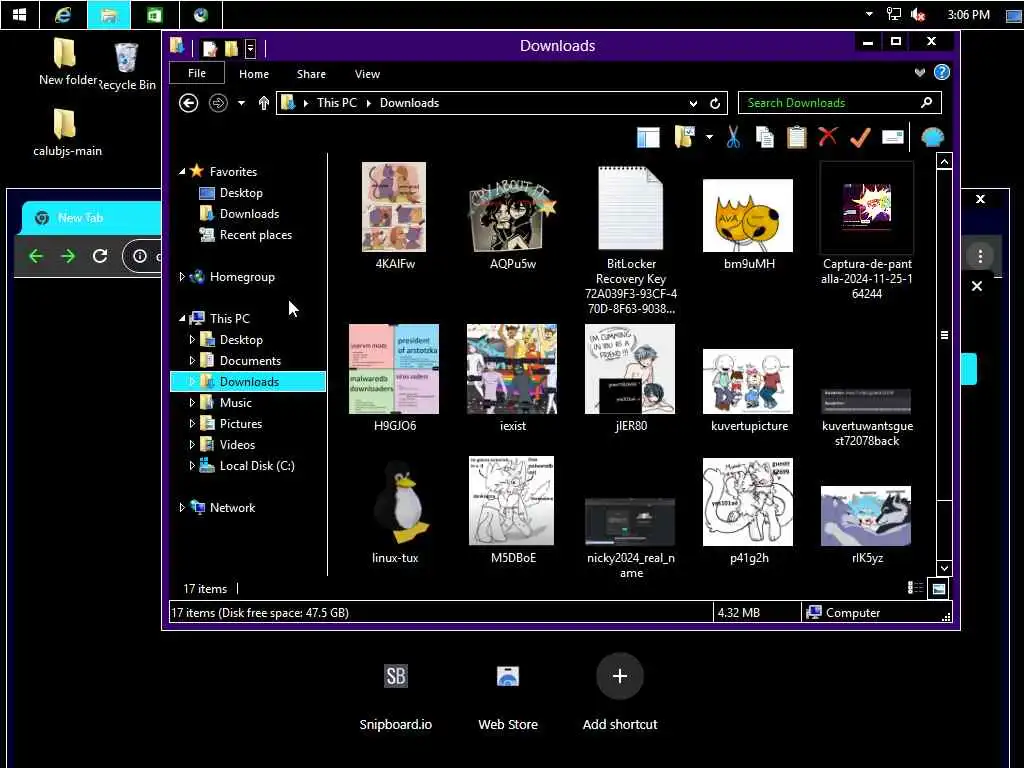
Task: Click Downloads in the address breadcrumb
Action: [409, 103]
